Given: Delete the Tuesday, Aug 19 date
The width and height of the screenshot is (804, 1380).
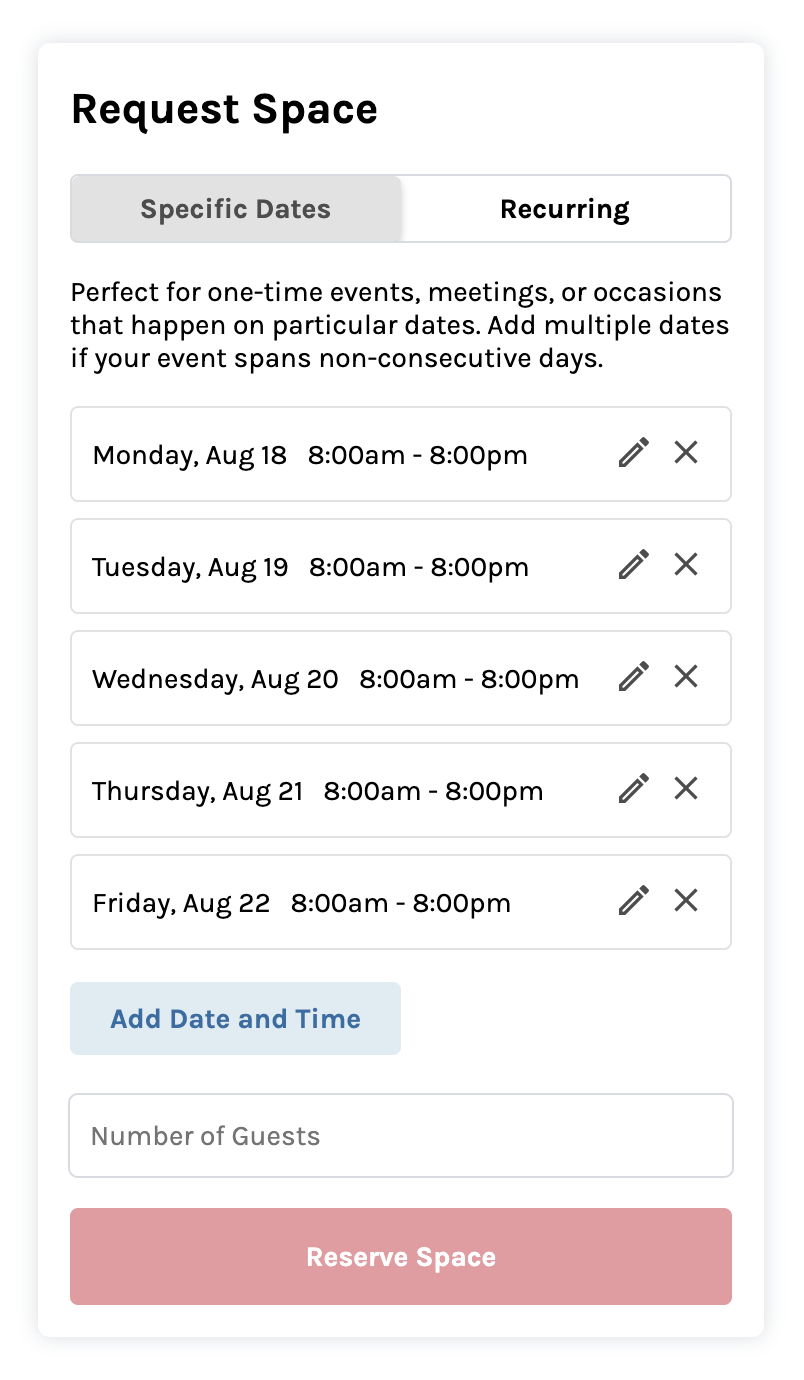Looking at the screenshot, I should tap(686, 565).
